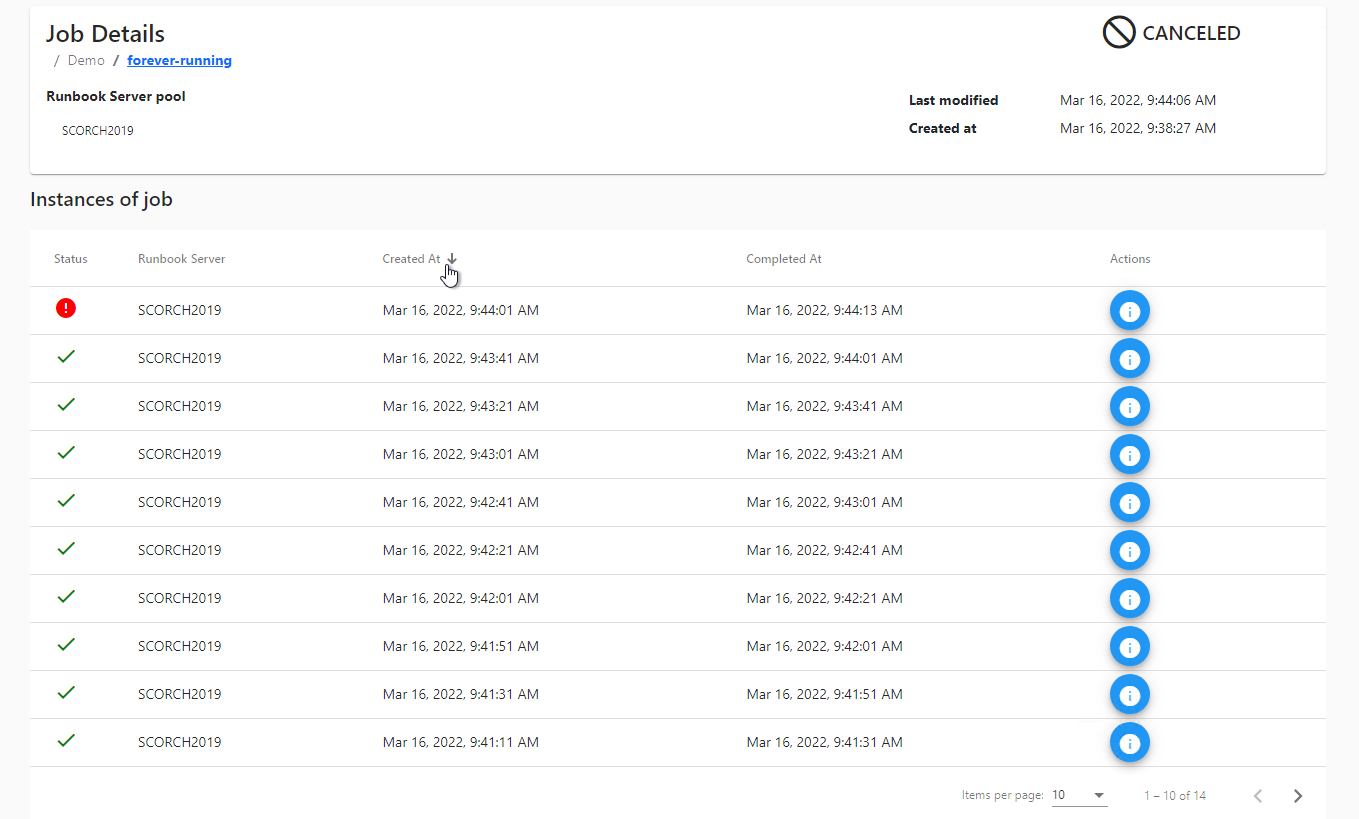
Task: Click the CANCELED status icon
Action: (1118, 32)
